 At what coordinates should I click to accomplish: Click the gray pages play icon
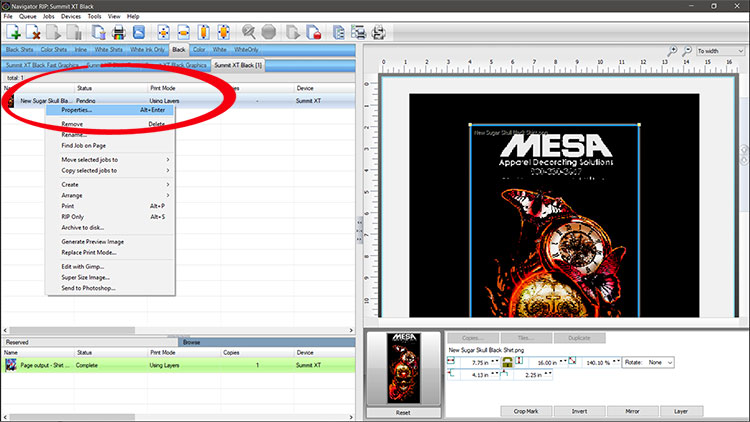pos(293,33)
